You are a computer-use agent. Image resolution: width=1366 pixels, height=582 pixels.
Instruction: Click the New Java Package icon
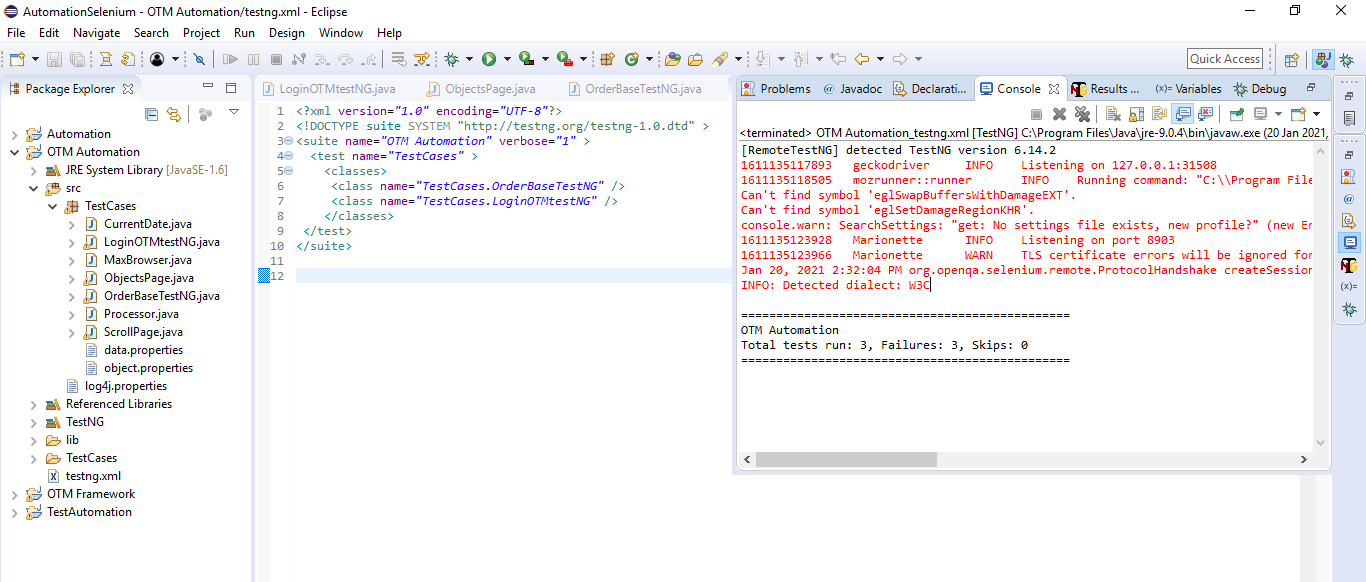pyautogui.click(x=607, y=59)
